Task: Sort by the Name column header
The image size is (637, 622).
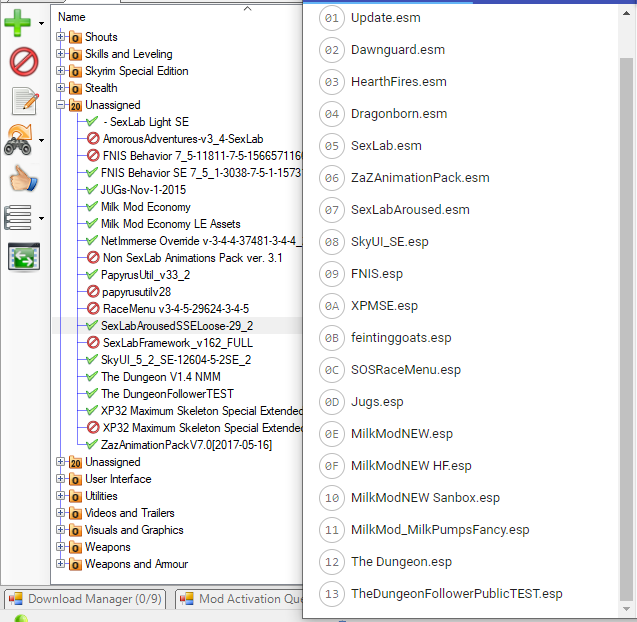Action: (72, 17)
